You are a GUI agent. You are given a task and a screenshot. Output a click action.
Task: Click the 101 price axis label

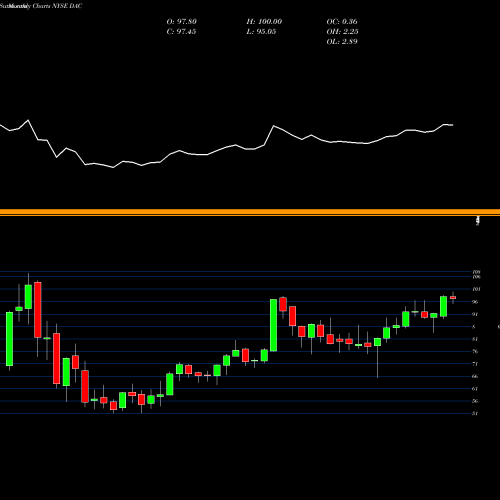pyautogui.click(x=476, y=289)
